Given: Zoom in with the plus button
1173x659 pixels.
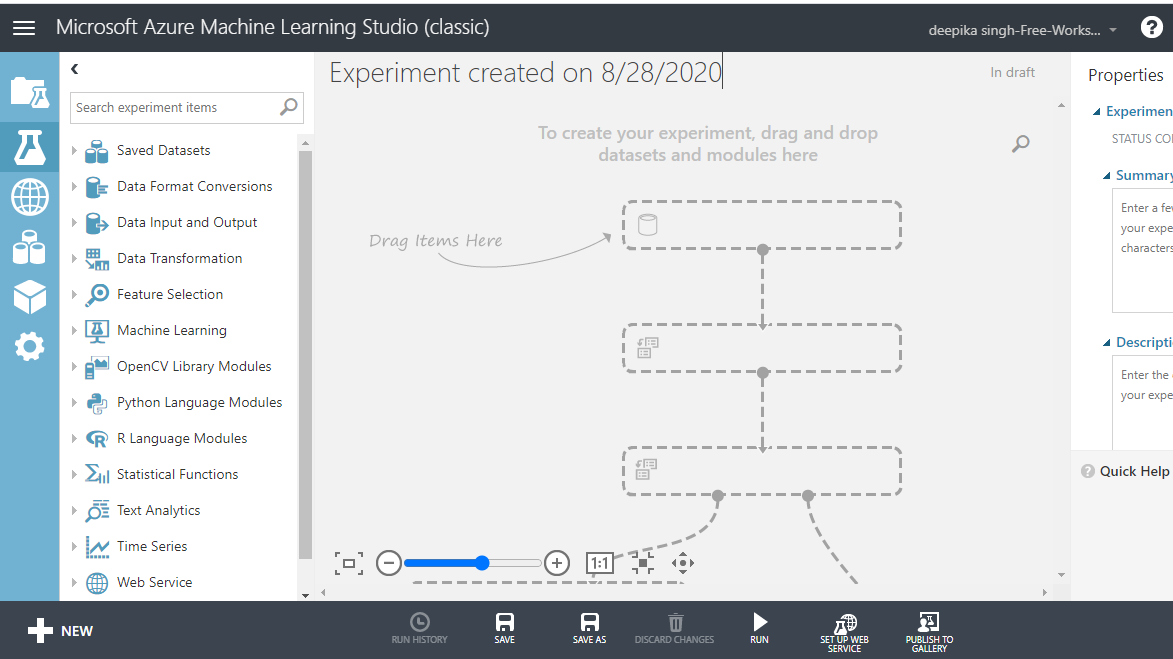Looking at the screenshot, I should point(557,563).
